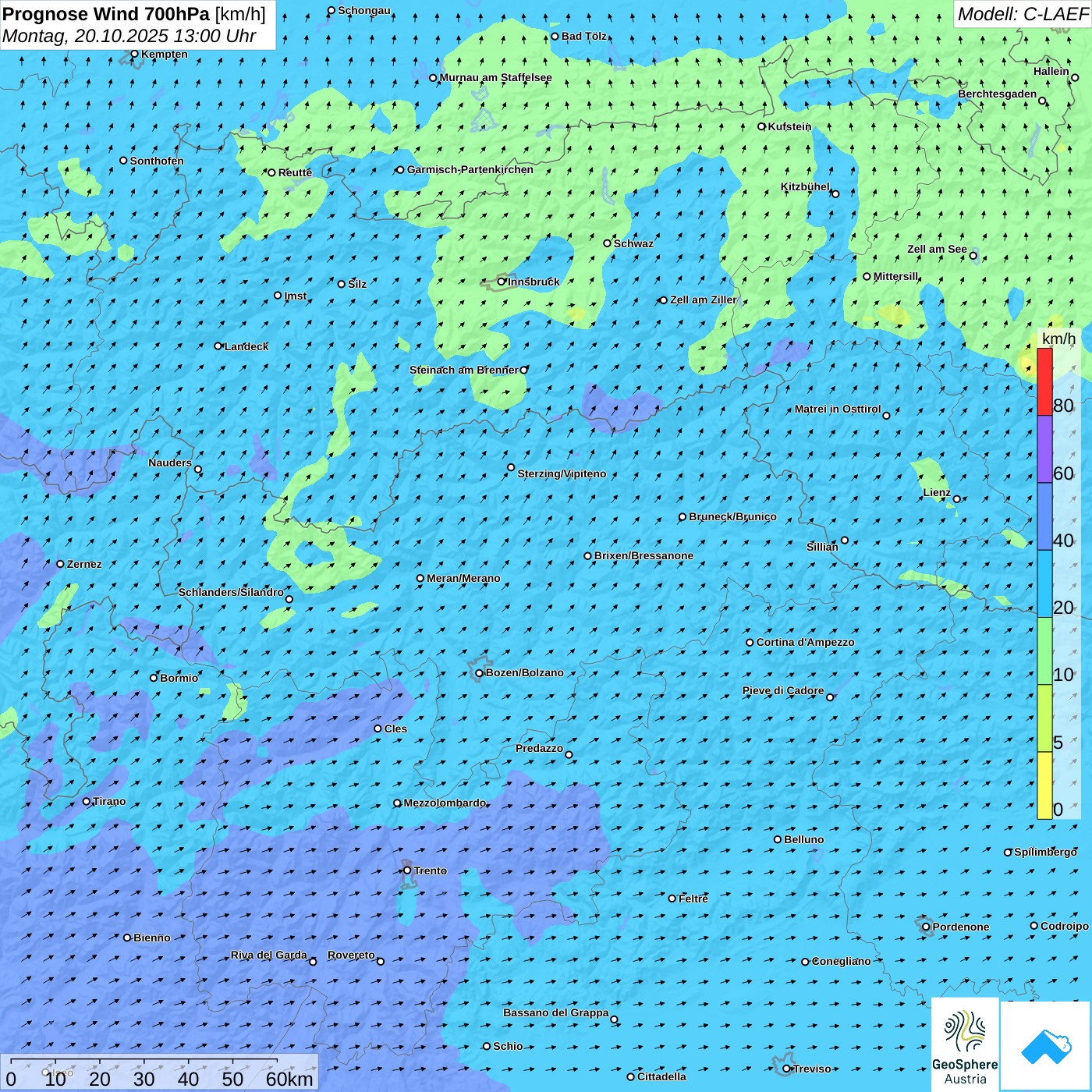Screen dimensions: 1092x1092
Task: Click the Codroipo label
Action: tap(1064, 926)
